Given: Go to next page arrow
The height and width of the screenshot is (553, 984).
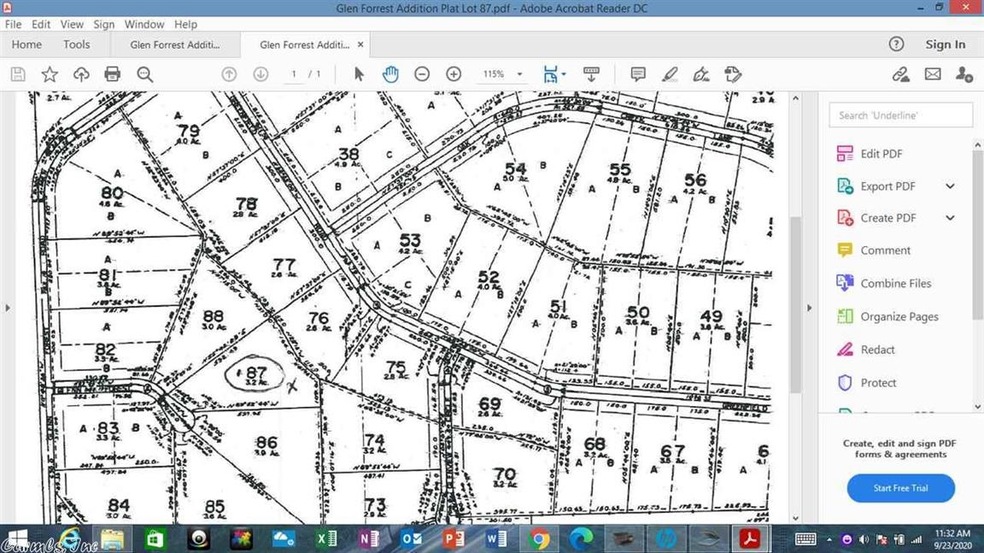Looking at the screenshot, I should [x=260, y=74].
